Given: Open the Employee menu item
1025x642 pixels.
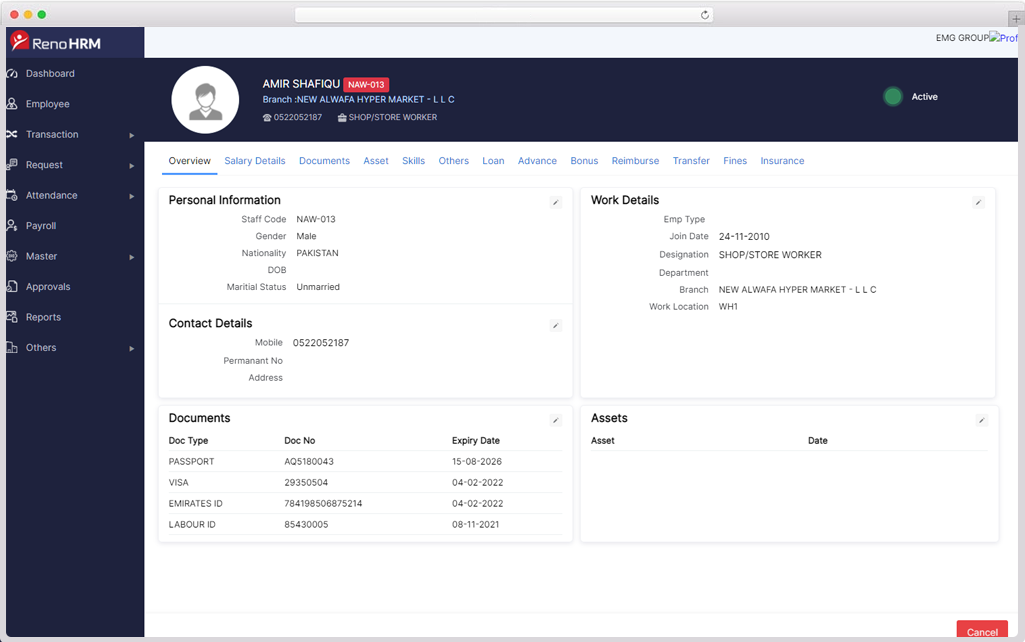Looking at the screenshot, I should click(47, 104).
